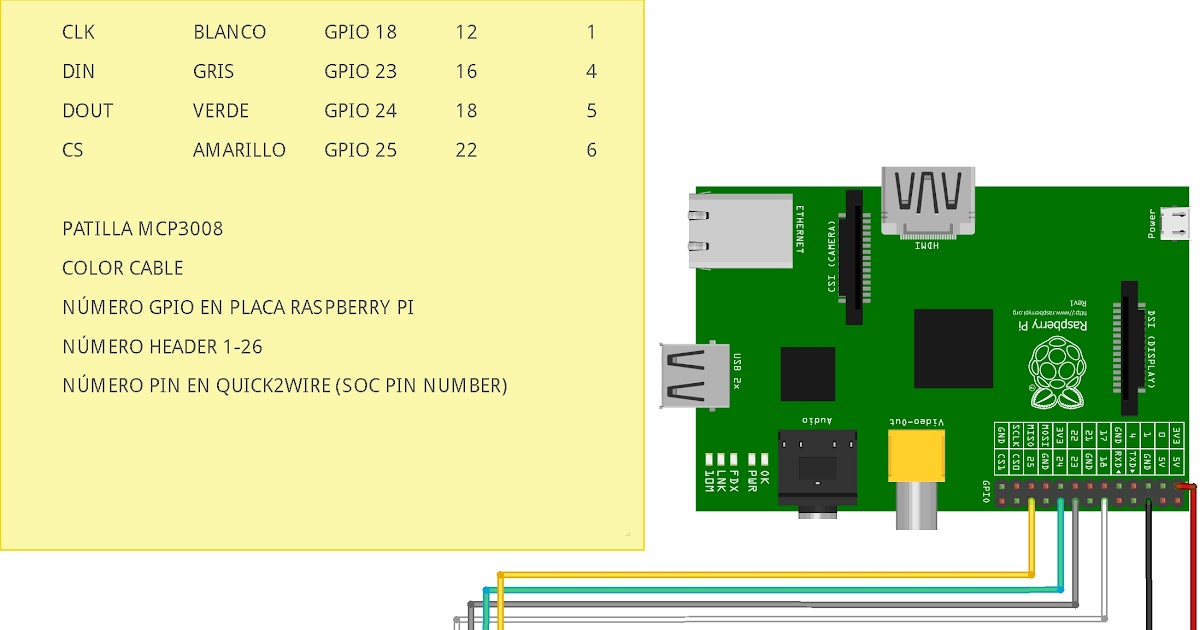The height and width of the screenshot is (630, 1200).
Task: Click the USB 2x port
Action: point(696,374)
